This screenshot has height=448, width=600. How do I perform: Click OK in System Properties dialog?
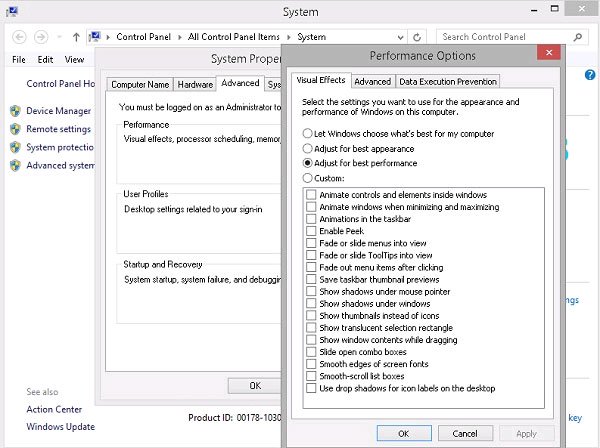(x=255, y=386)
